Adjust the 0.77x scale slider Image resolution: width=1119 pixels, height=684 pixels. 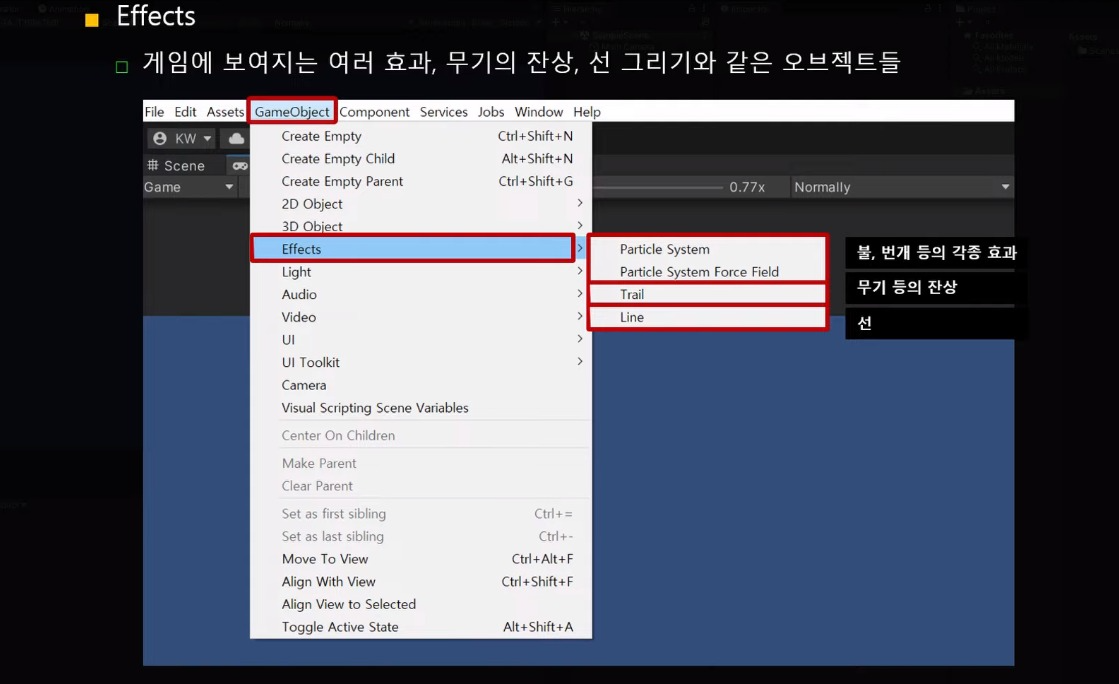657,187
